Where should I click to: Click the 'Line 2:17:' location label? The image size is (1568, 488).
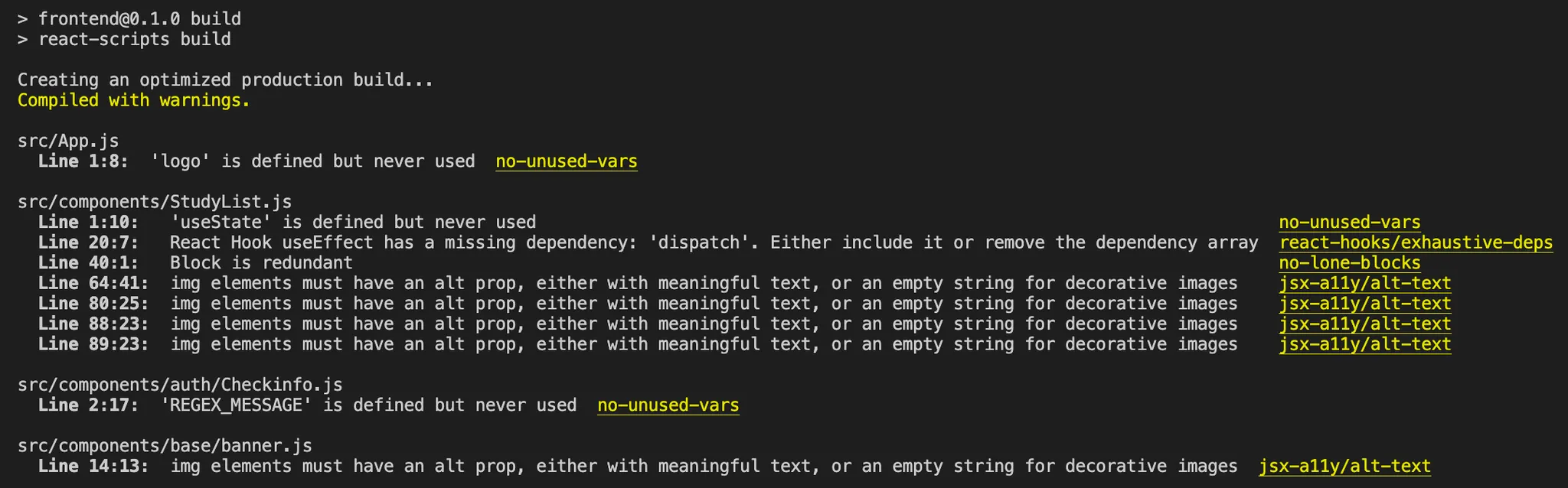pyautogui.click(x=88, y=405)
